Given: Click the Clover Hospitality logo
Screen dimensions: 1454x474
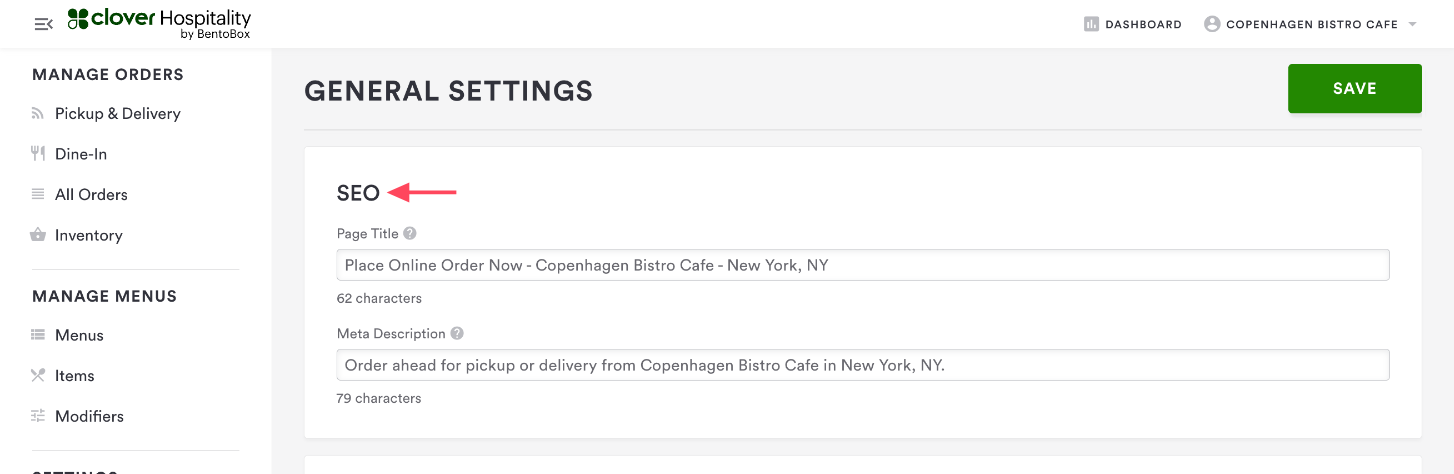Looking at the screenshot, I should tap(160, 24).
